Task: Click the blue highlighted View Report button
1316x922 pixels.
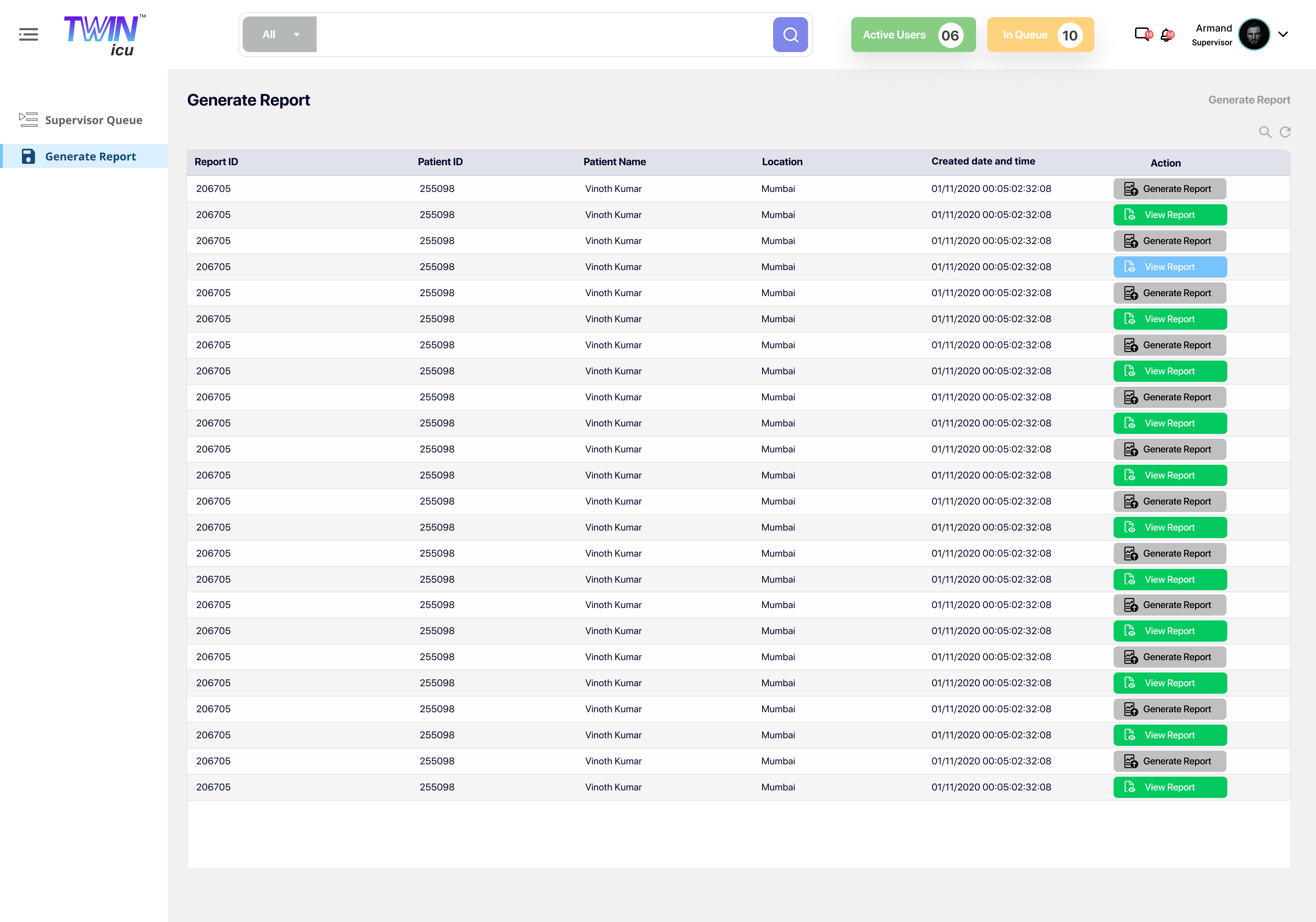Action: click(1169, 267)
